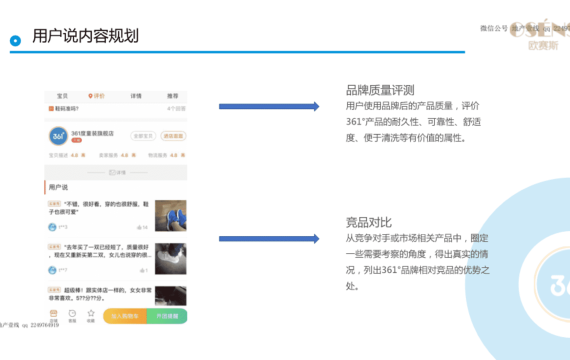Select the heading 竞品对比
570x360 pixels.
(x=369, y=222)
